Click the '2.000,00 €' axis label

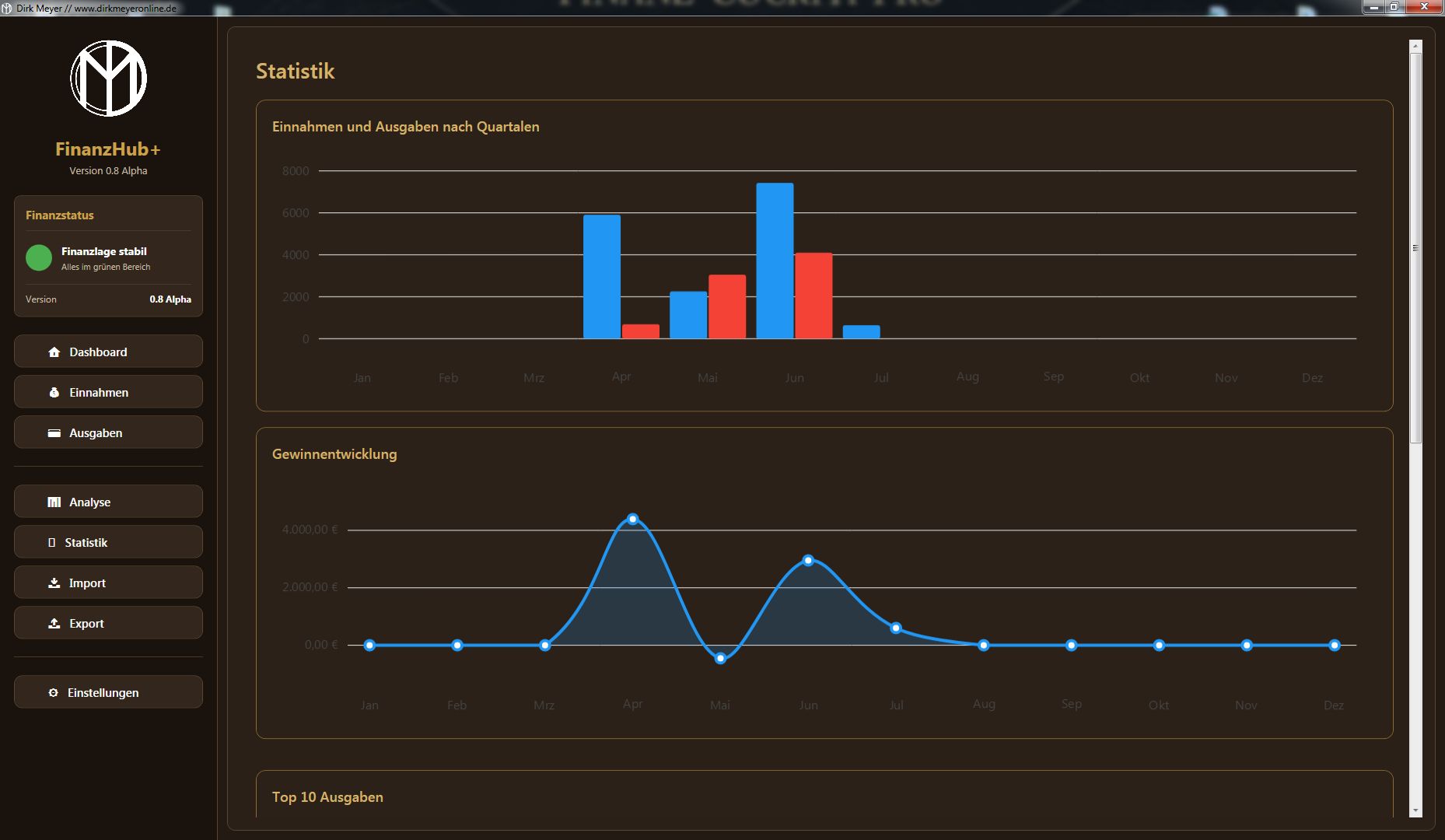310,587
